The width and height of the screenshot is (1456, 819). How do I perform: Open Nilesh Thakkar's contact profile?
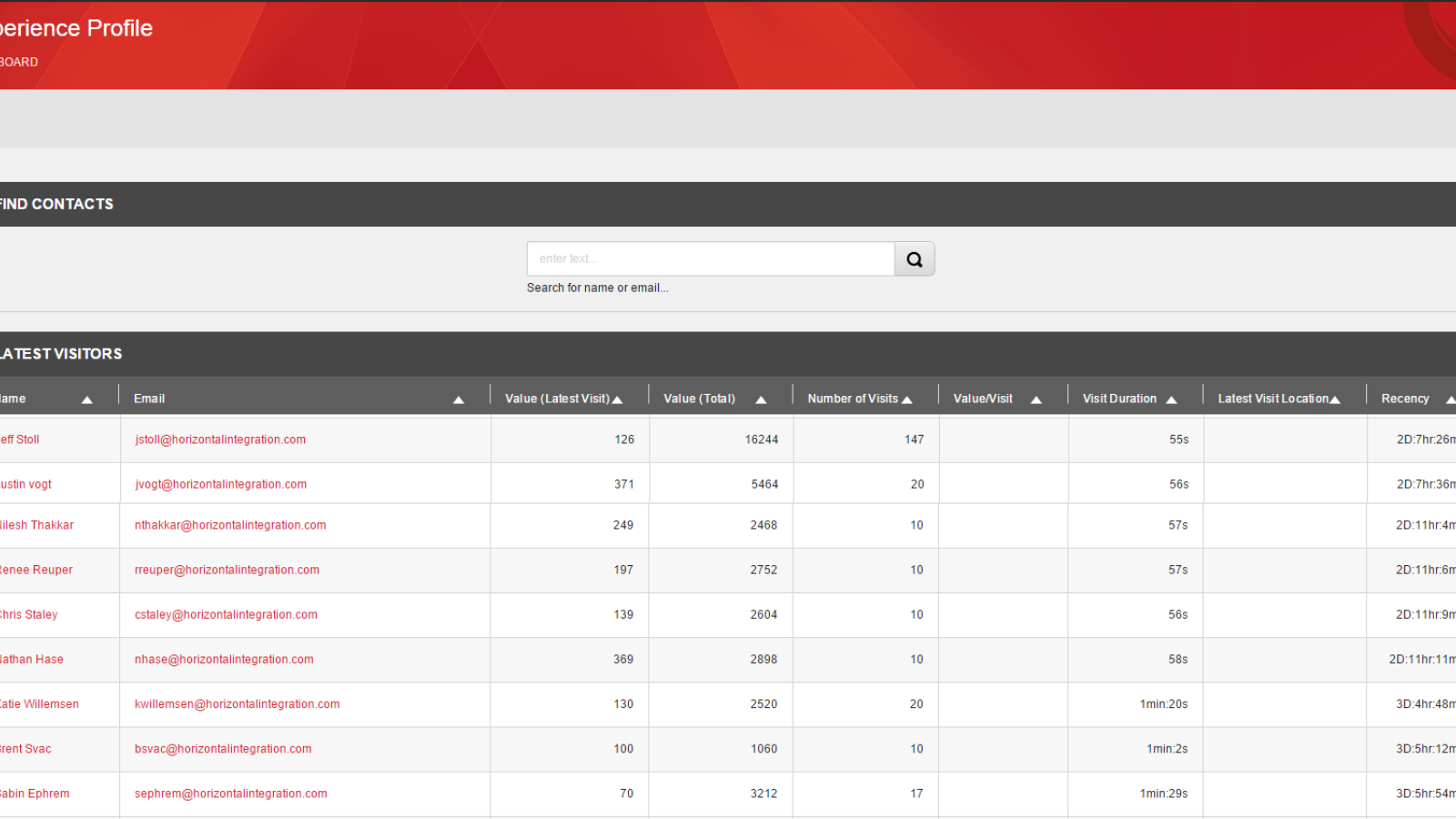click(36, 525)
